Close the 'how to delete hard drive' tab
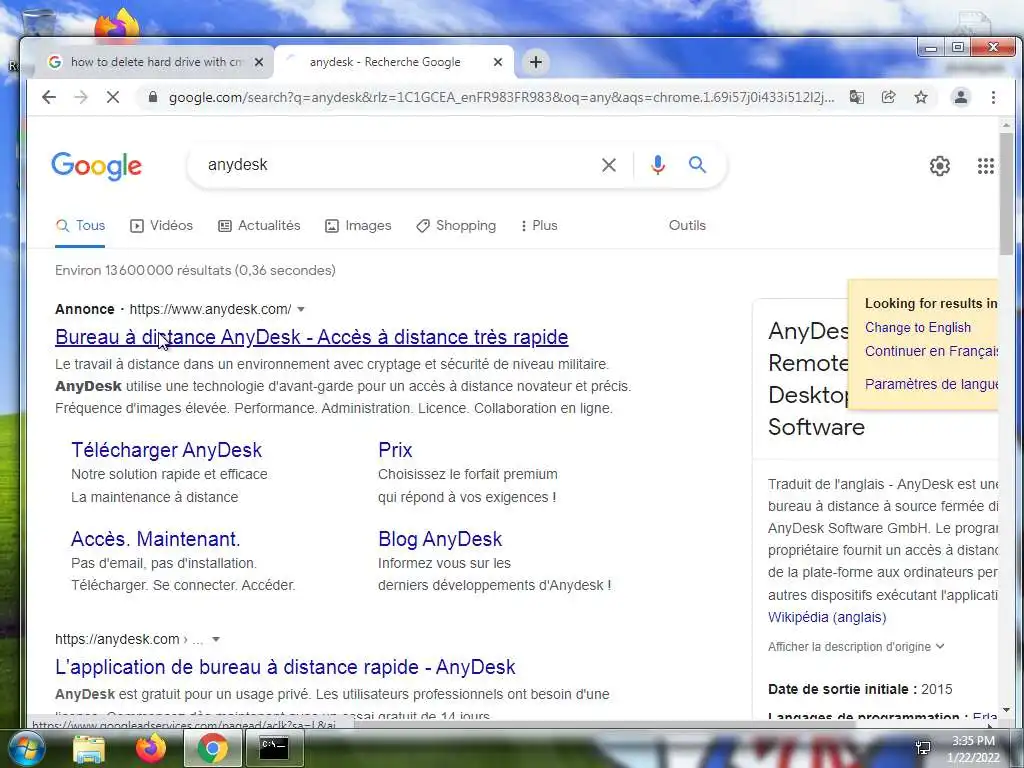 (x=259, y=62)
